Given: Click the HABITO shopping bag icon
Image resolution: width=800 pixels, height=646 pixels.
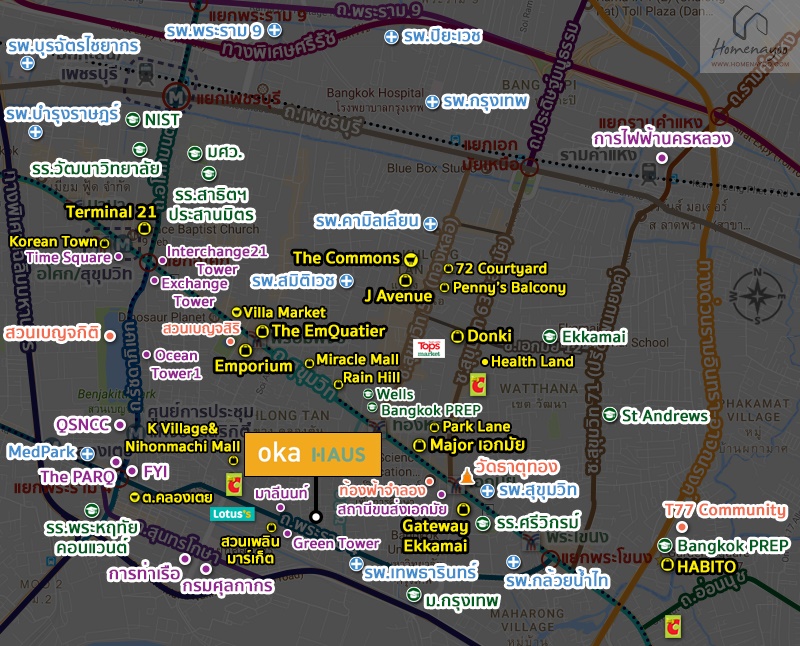Looking at the screenshot, I should coord(667,565).
